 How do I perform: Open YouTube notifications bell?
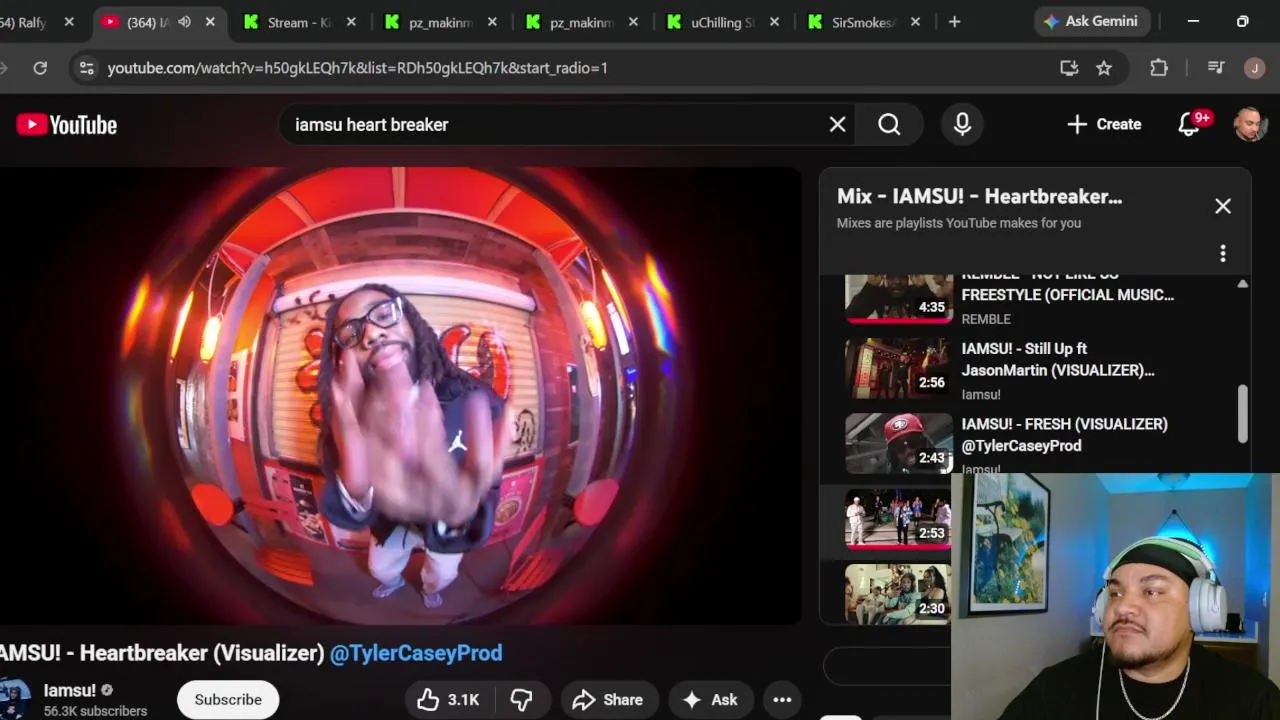click(1189, 124)
